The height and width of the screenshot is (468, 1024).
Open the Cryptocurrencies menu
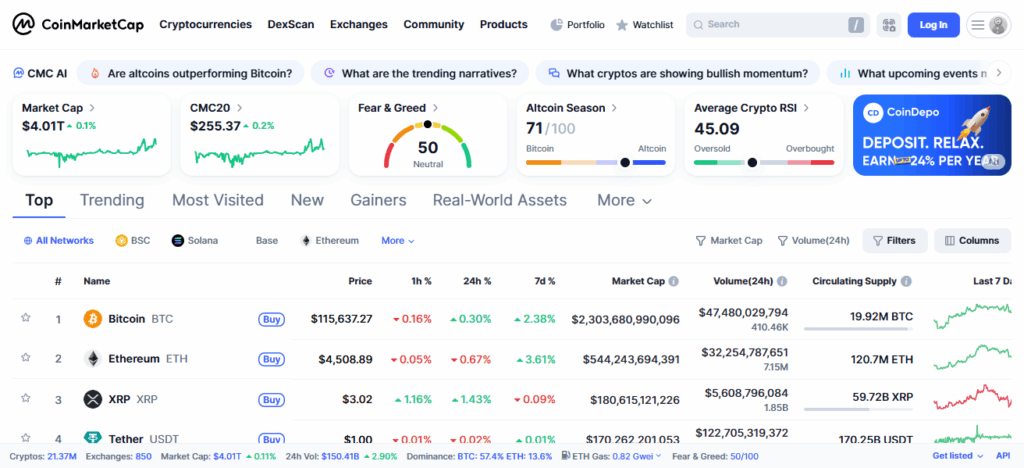pos(206,25)
